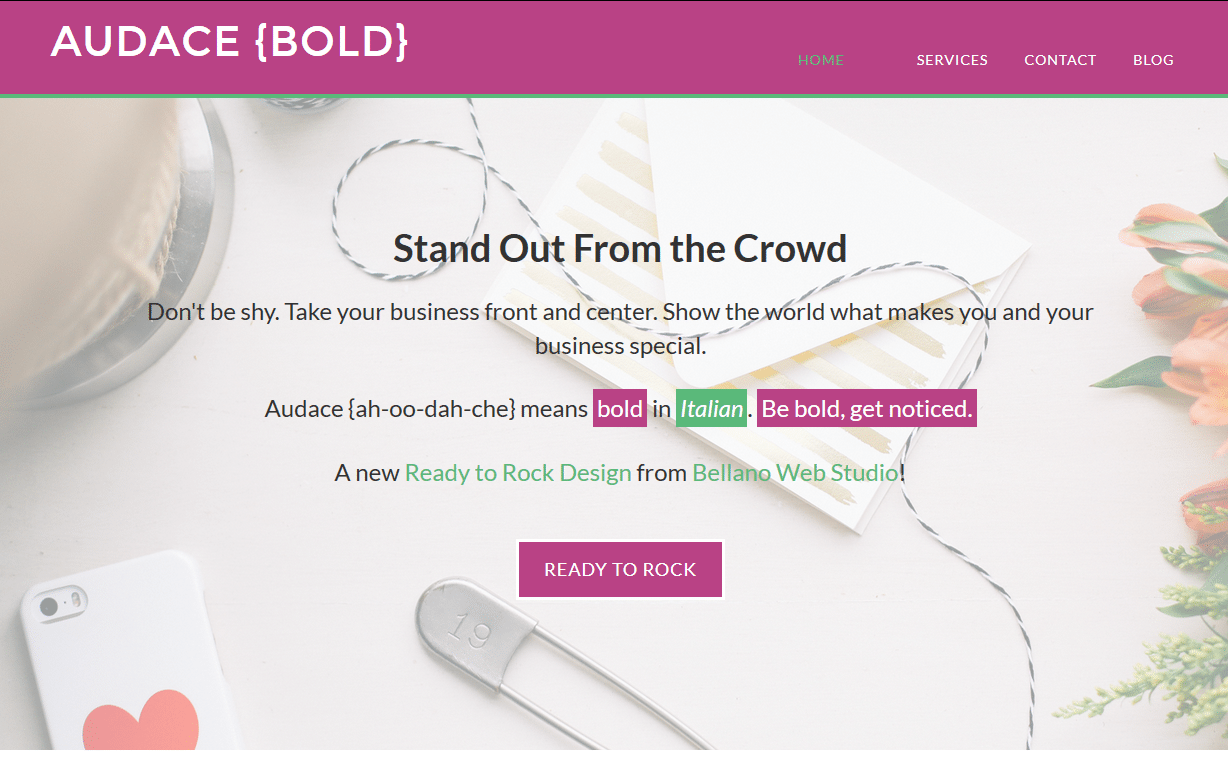Click the white phone's camera lens
Image resolution: width=1228 pixels, height=768 pixels.
point(49,606)
